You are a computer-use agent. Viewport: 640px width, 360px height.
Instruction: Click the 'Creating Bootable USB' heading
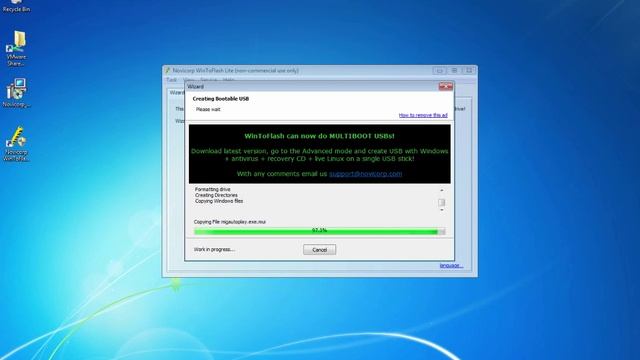[x=221, y=99]
